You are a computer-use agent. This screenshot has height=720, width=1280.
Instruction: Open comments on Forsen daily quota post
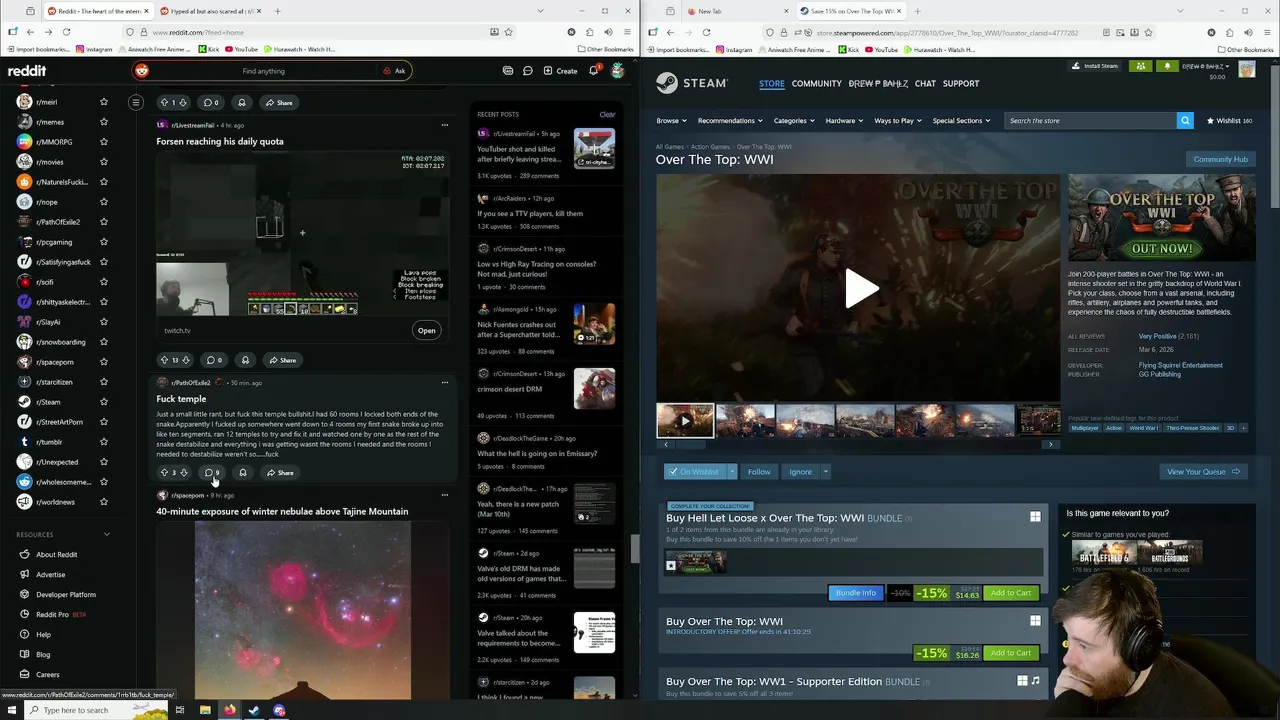(x=213, y=360)
